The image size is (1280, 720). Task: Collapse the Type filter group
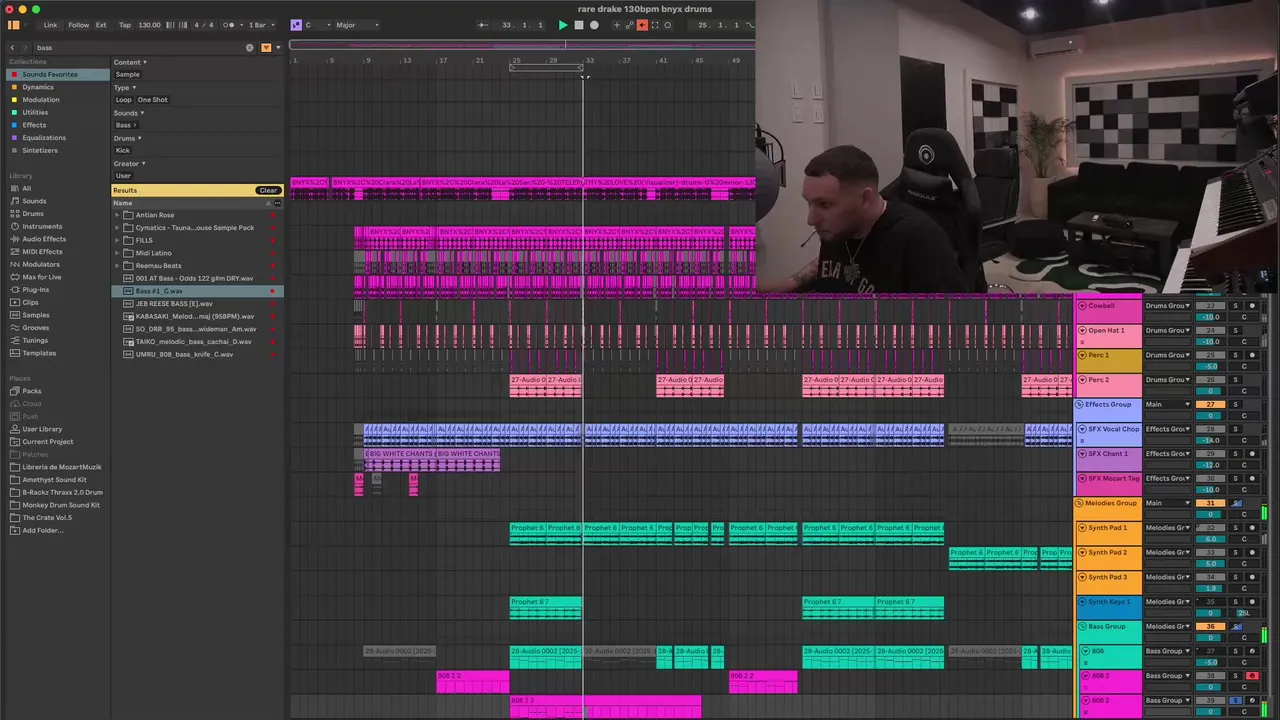(125, 88)
